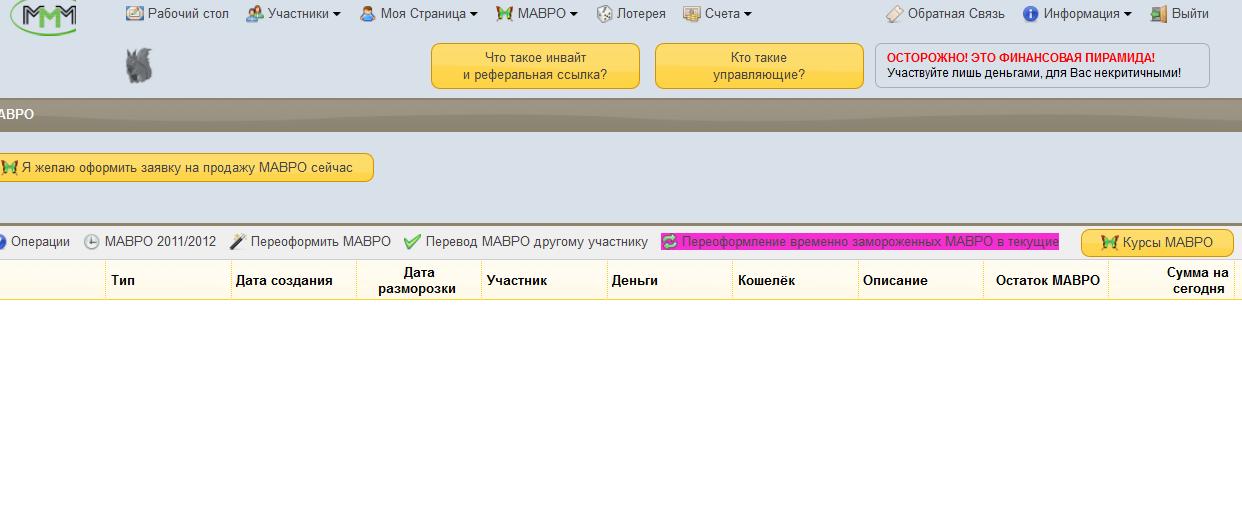
Task: Expand the Участники dropdown arrow
Action: [337, 15]
